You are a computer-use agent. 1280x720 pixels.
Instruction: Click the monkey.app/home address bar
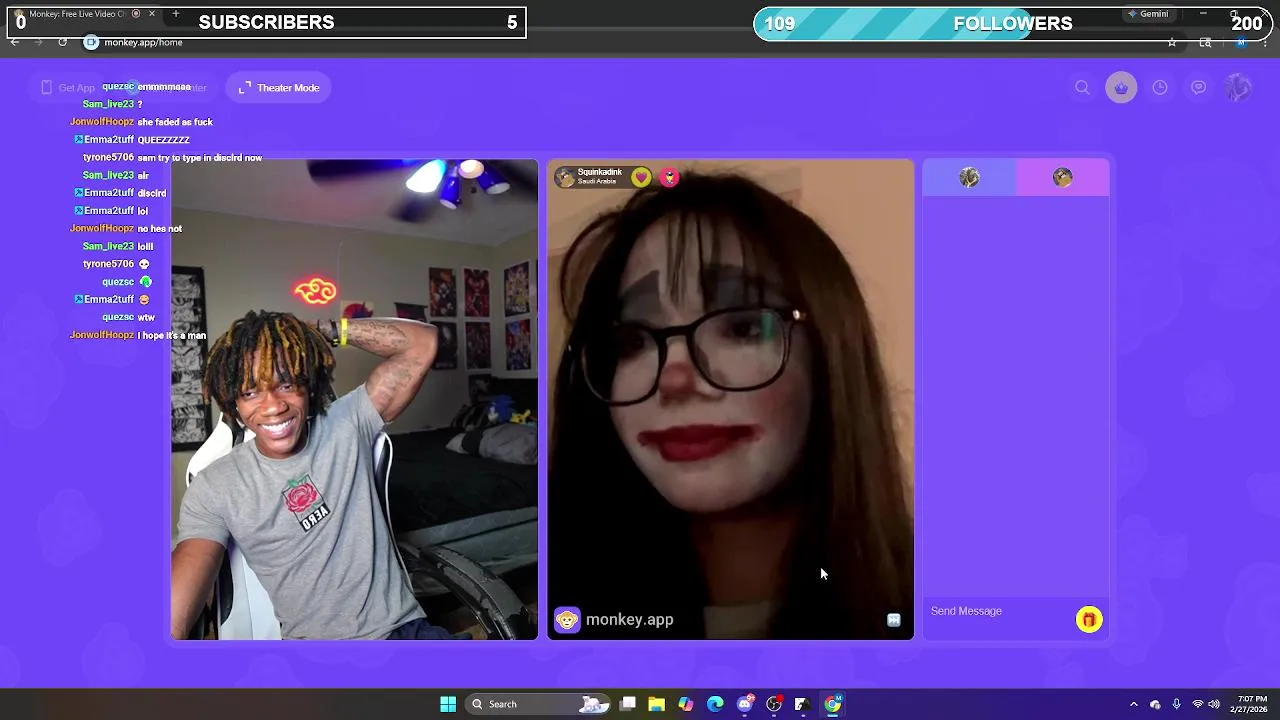tap(630, 42)
